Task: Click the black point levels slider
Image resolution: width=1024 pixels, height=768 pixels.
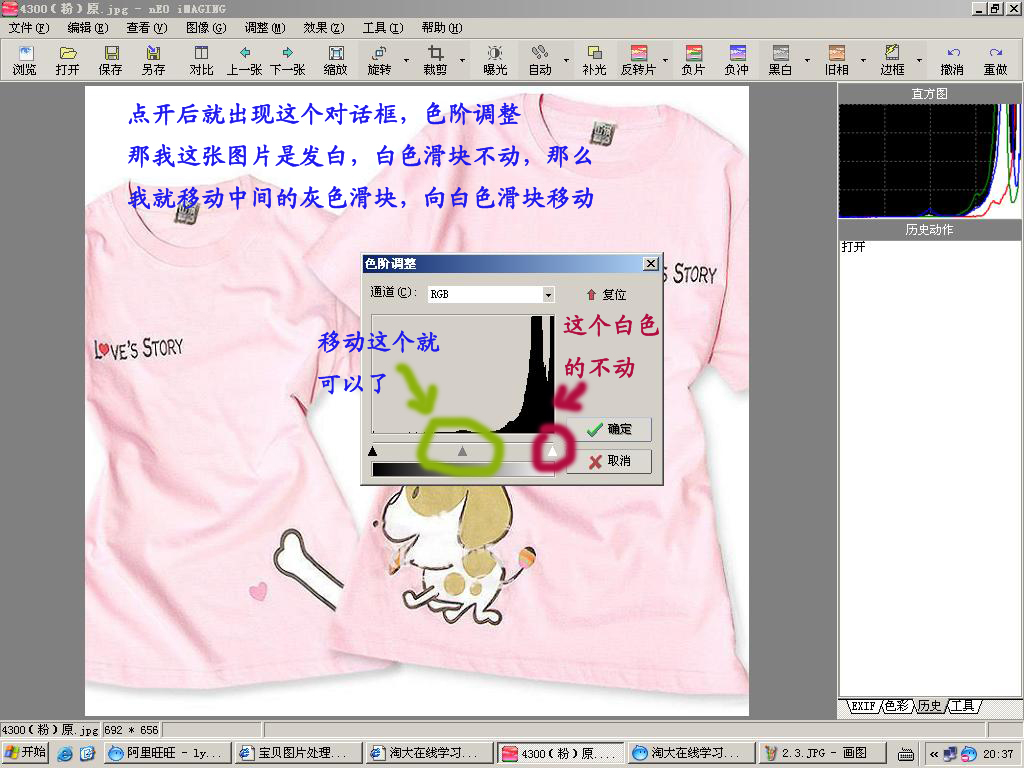Action: pyautogui.click(x=373, y=451)
